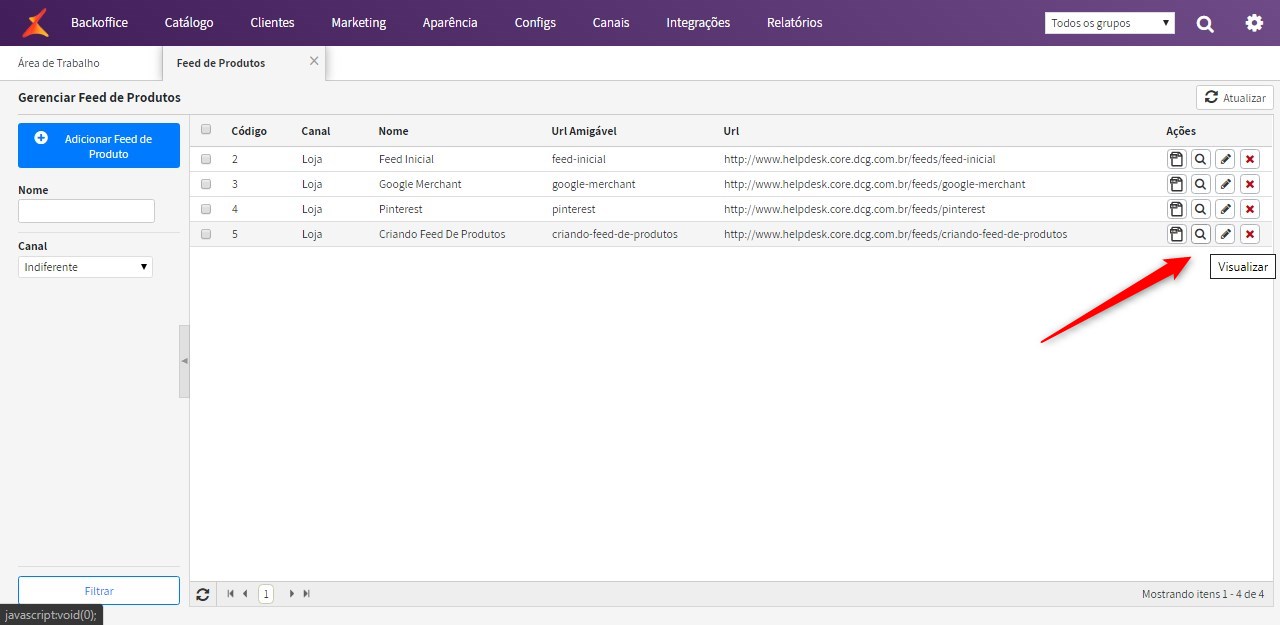Click the Mostrando itens 1 - 4 de 4 text
1280x625 pixels.
pos(1202,594)
